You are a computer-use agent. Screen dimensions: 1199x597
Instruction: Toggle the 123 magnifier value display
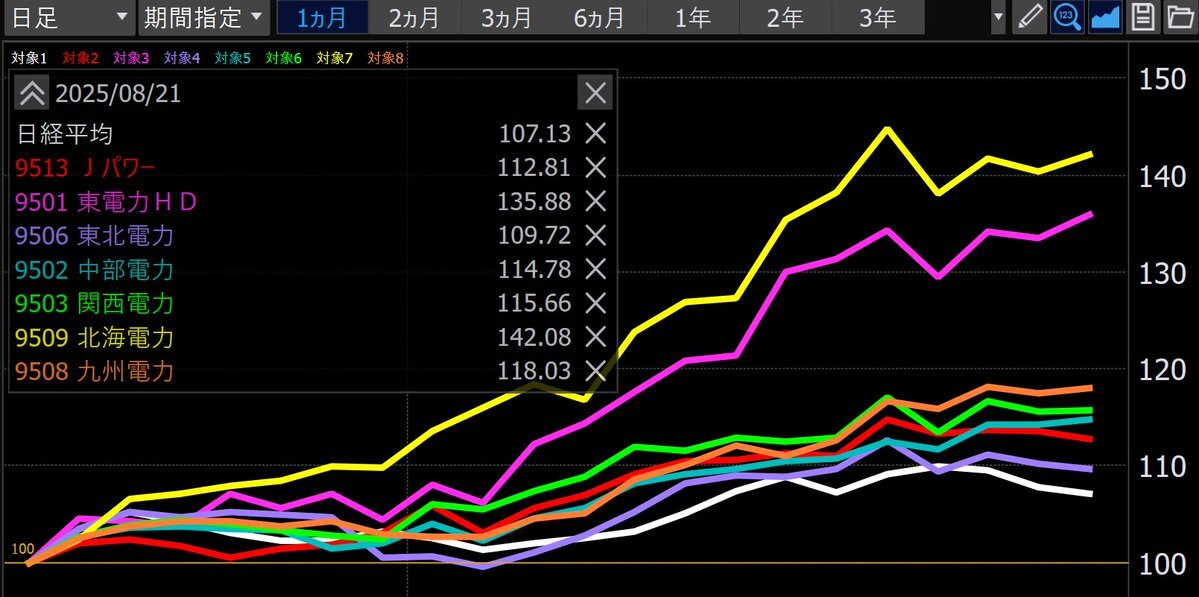1067,18
